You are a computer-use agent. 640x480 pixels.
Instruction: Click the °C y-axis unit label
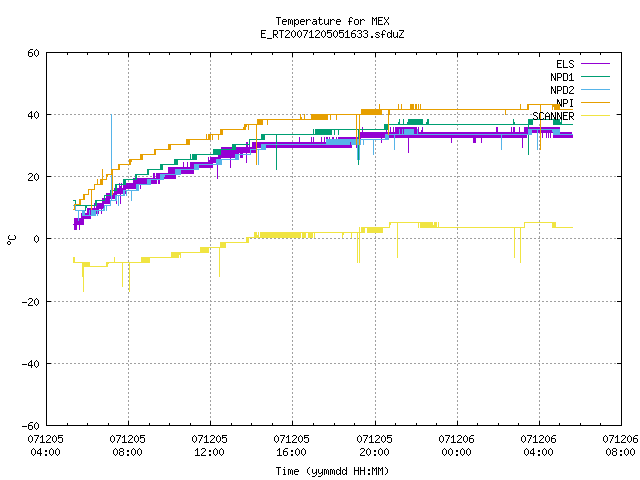click(x=11, y=240)
